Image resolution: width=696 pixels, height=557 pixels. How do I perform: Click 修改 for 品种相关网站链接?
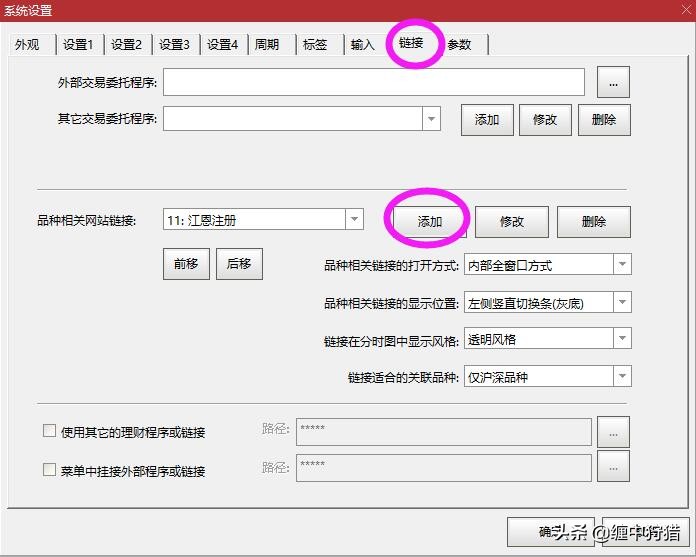click(x=512, y=221)
